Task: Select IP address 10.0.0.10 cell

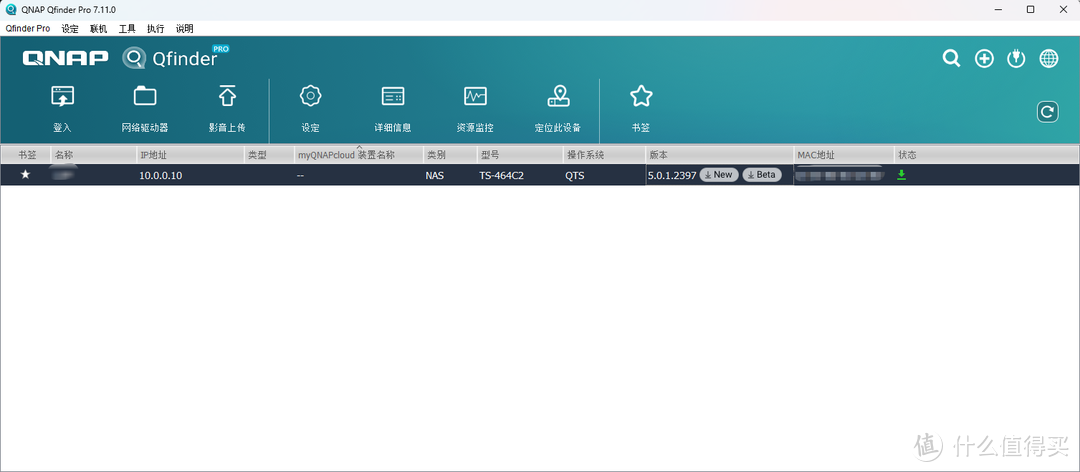Action: pyautogui.click(x=160, y=175)
